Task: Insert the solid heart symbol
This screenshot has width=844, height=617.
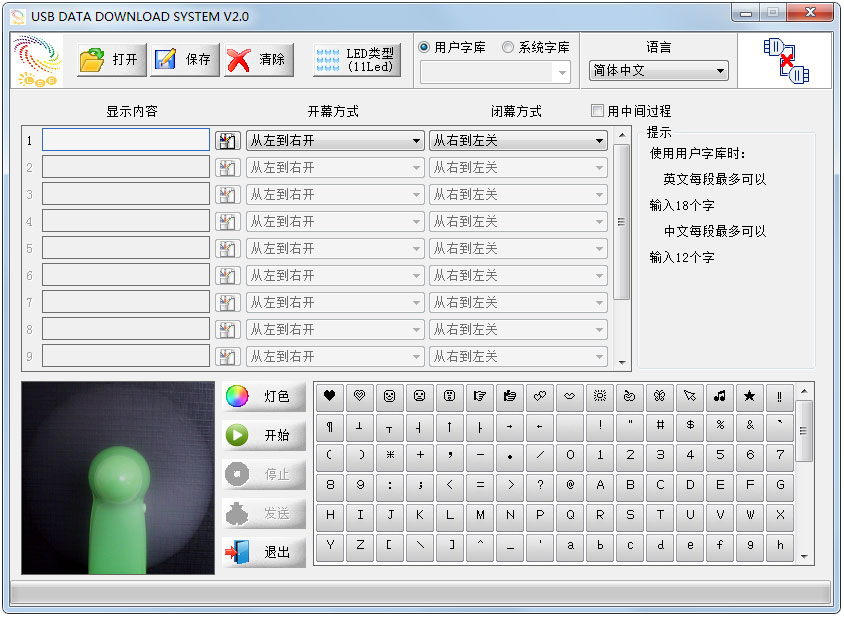Action: 330,396
